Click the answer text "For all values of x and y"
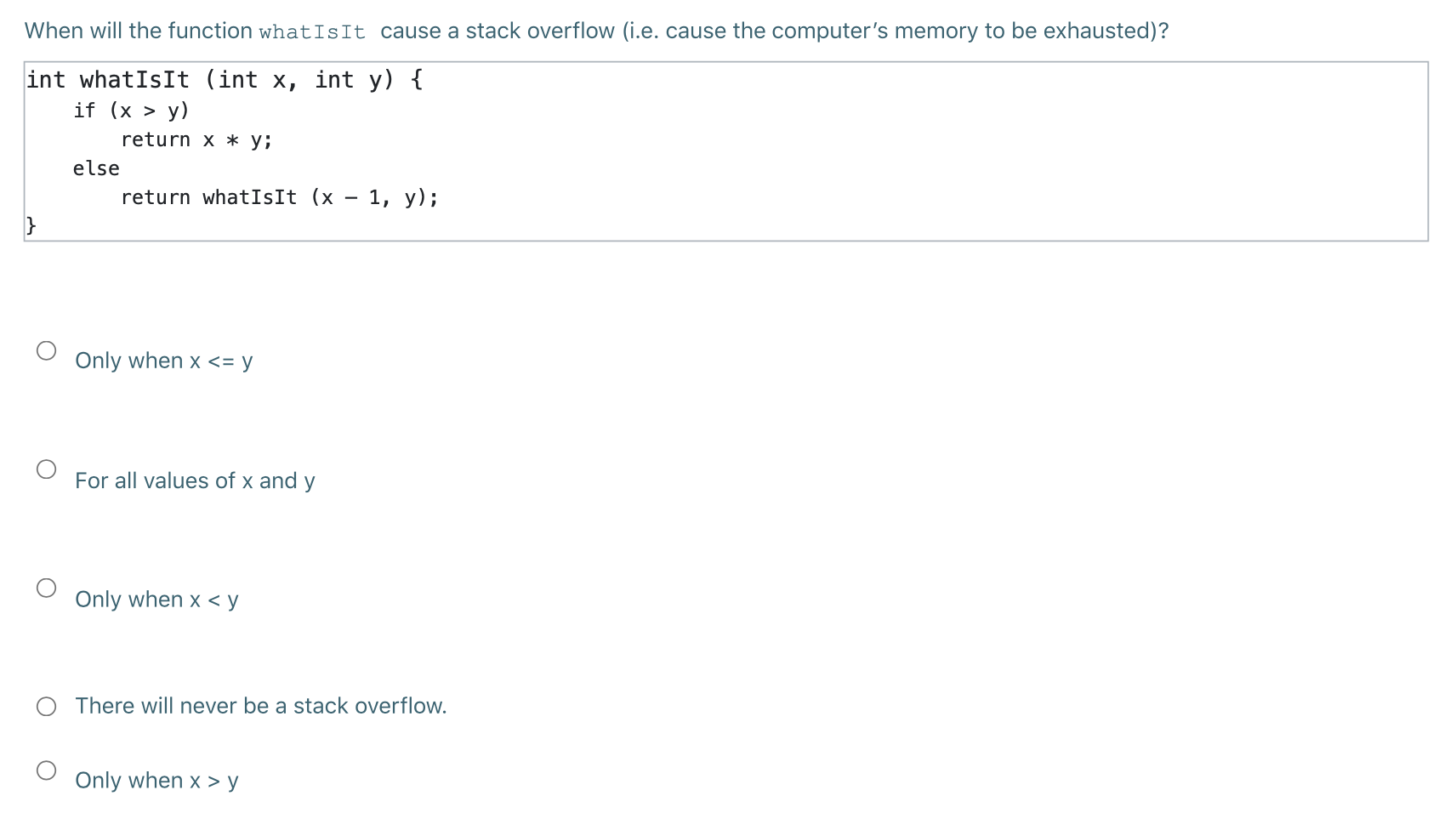 194,480
